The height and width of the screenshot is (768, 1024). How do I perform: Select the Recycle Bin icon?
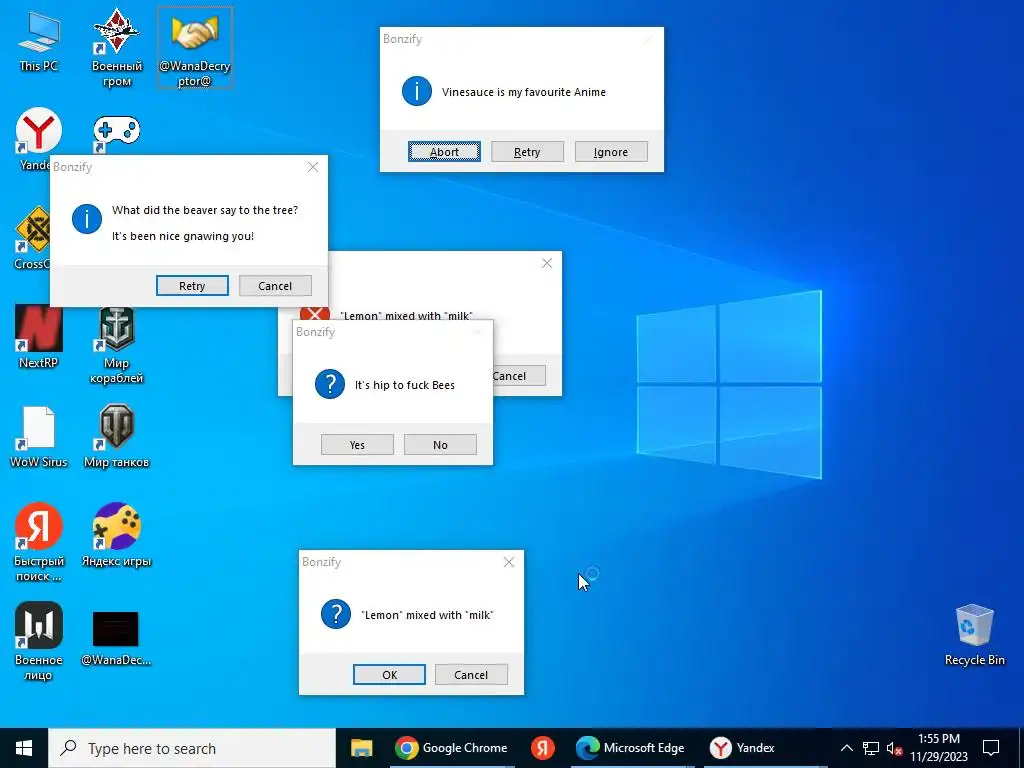[974, 635]
